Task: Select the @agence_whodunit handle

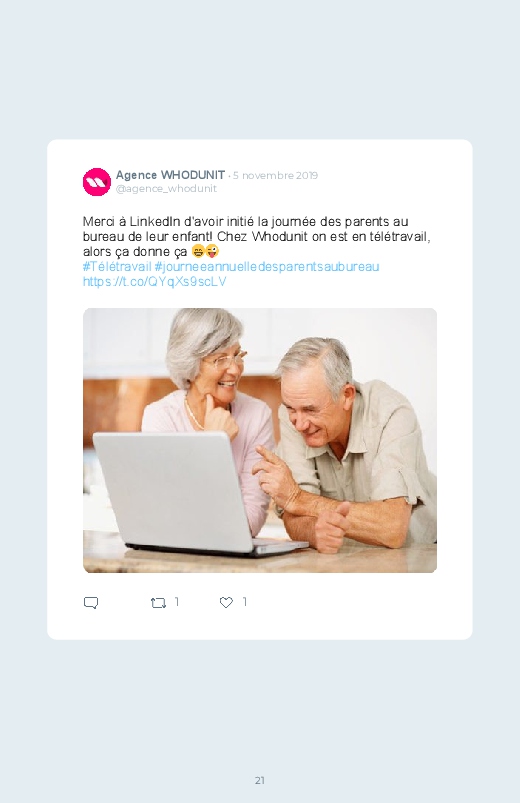Action: (166, 188)
